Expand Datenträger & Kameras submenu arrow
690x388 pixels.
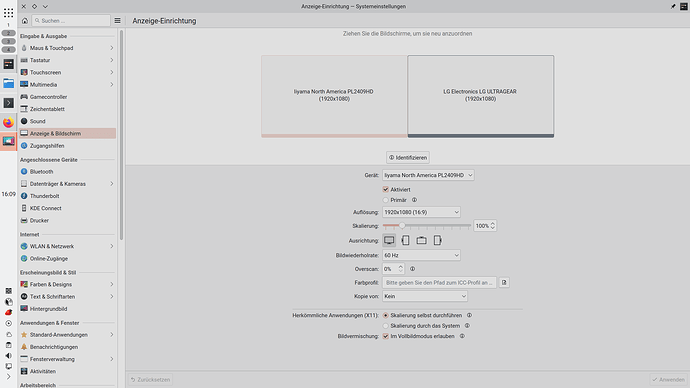(112, 183)
